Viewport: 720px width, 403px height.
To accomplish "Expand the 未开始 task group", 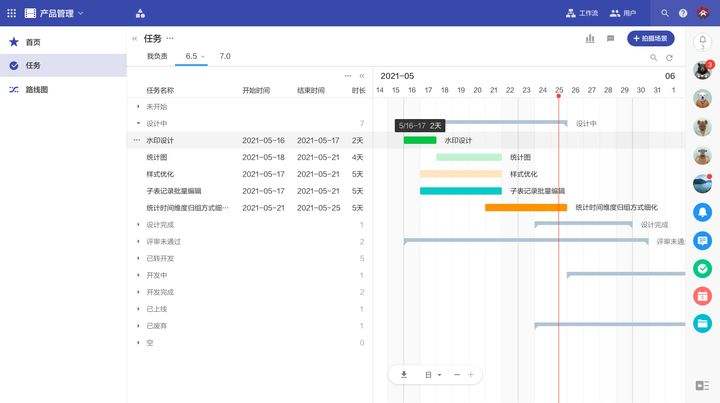I will tap(138, 106).
